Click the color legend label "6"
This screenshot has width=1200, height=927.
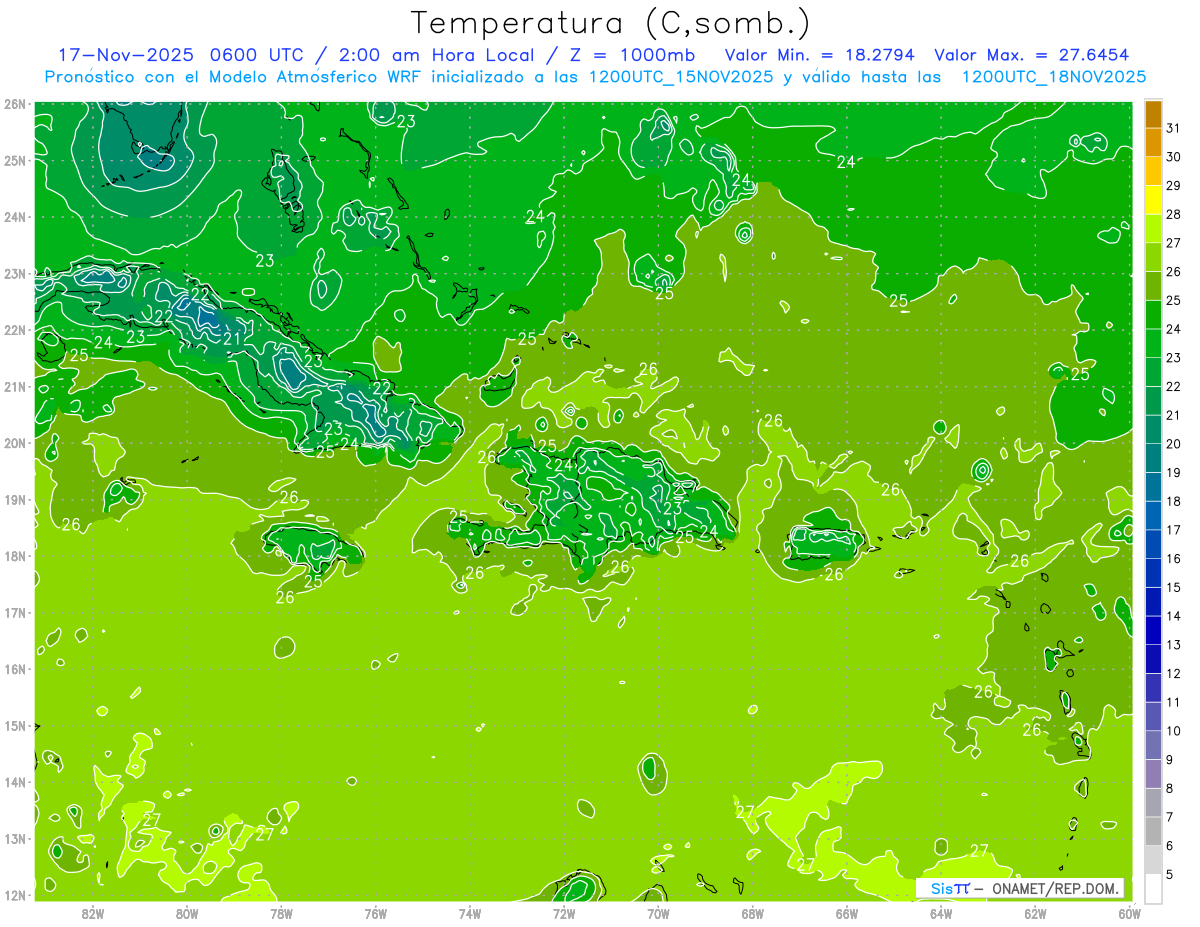click(1170, 846)
